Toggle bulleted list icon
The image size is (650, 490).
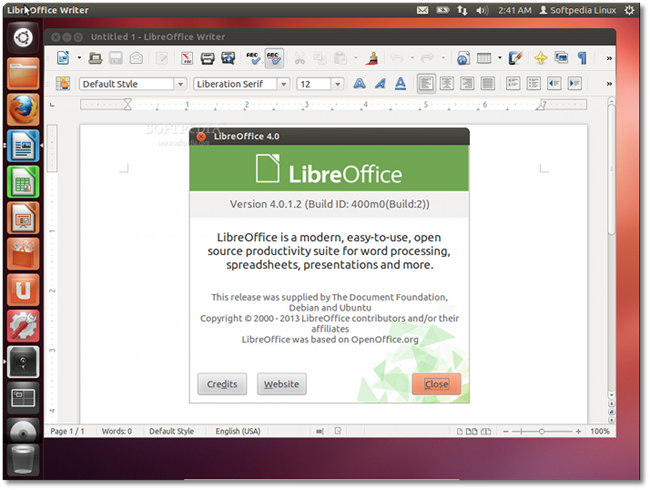[x=533, y=83]
